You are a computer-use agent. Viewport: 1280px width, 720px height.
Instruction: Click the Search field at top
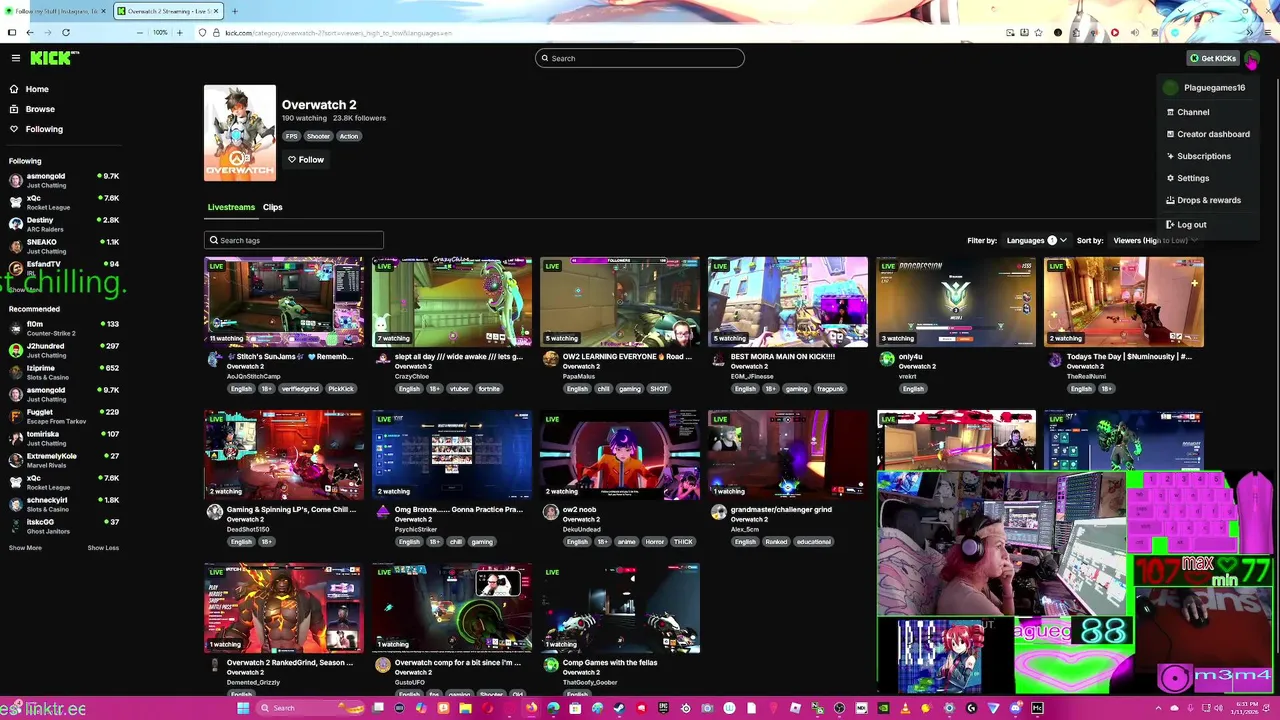[x=640, y=58]
